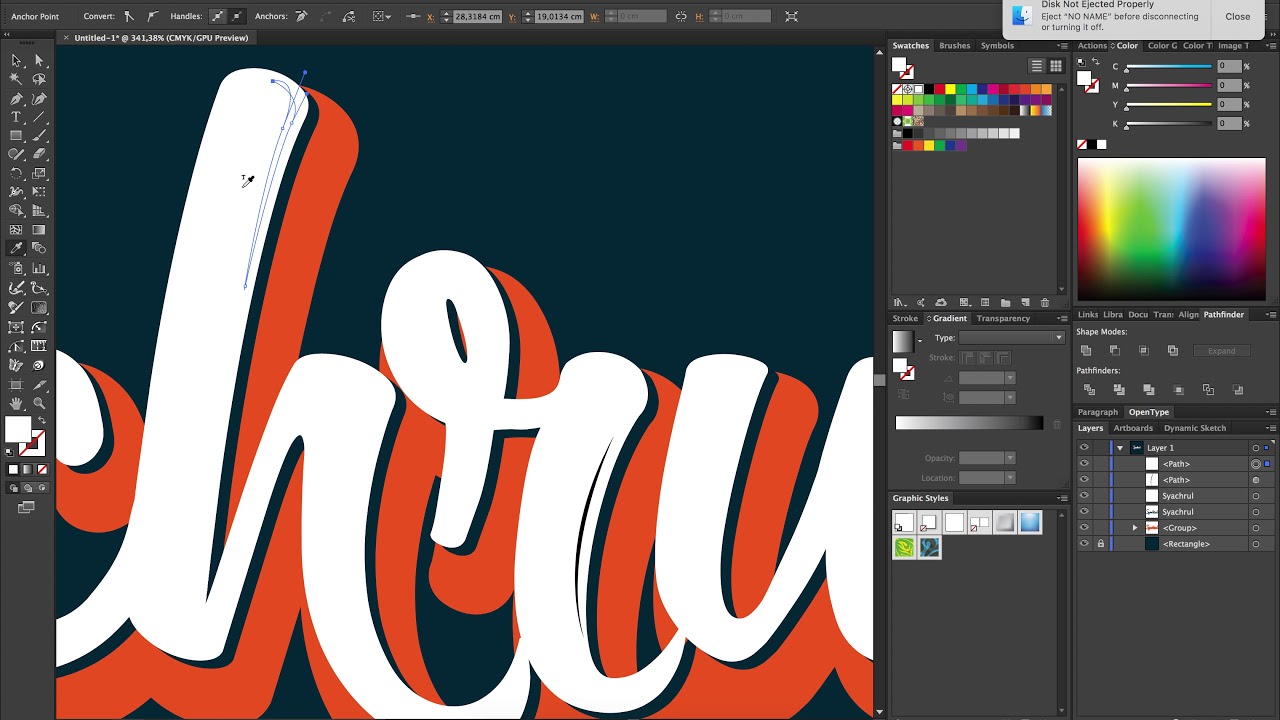This screenshot has height=720, width=1280.
Task: Activate the Hand tool
Action: (16, 403)
